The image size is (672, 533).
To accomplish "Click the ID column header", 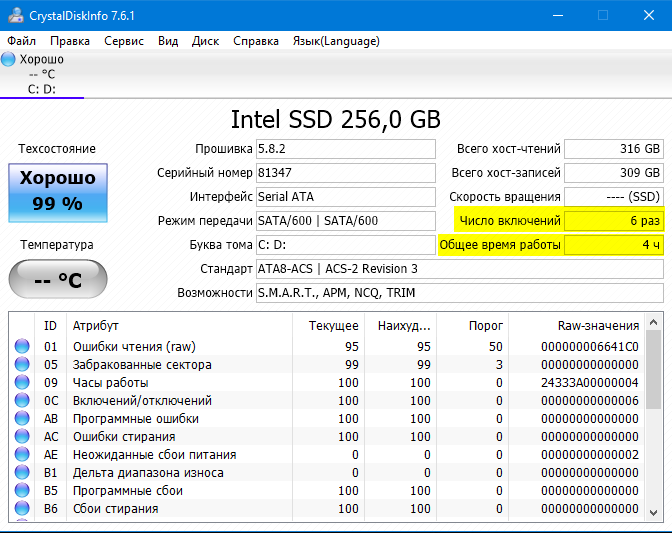I will (50, 326).
